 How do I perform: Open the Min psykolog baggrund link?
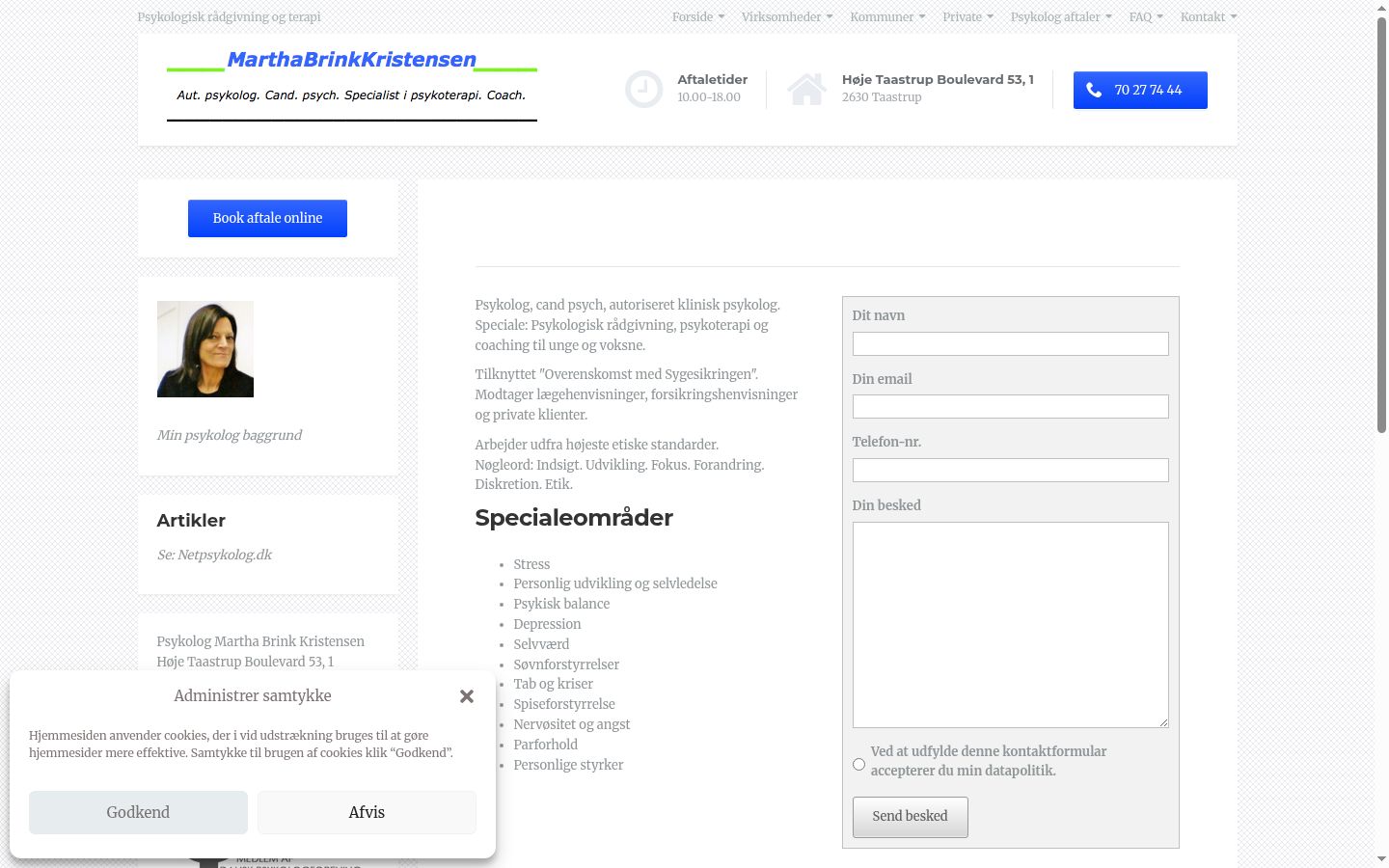pos(229,435)
